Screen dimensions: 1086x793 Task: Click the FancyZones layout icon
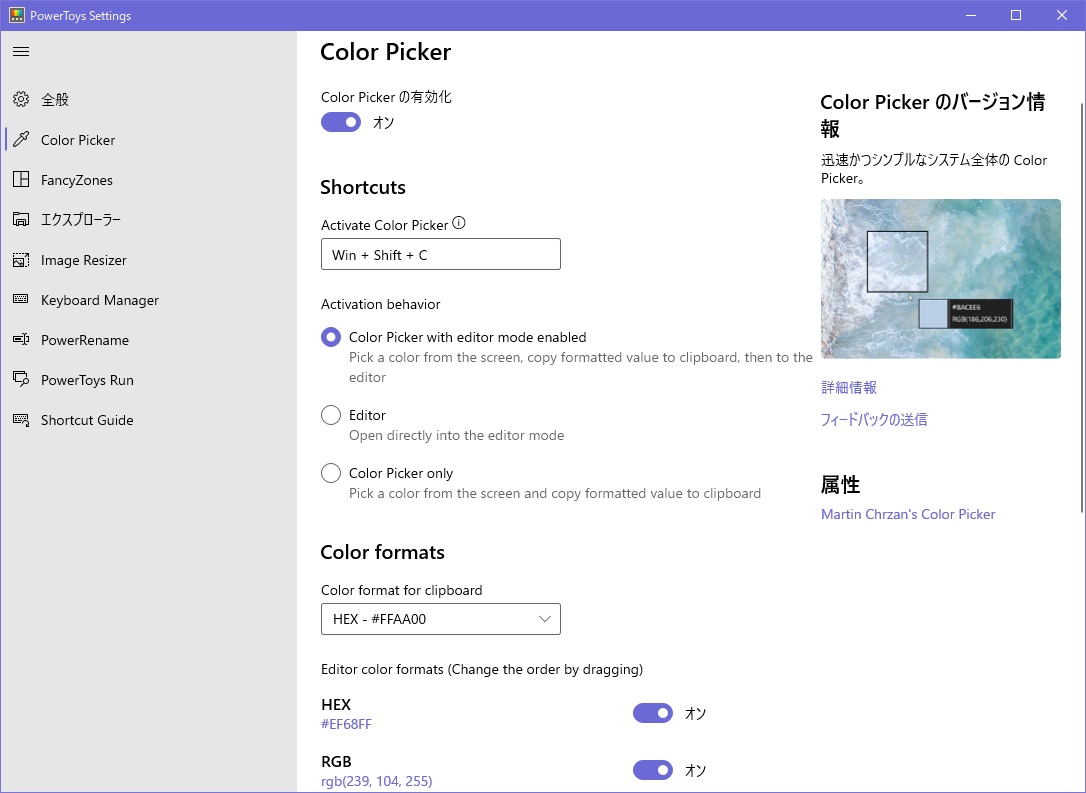21,179
